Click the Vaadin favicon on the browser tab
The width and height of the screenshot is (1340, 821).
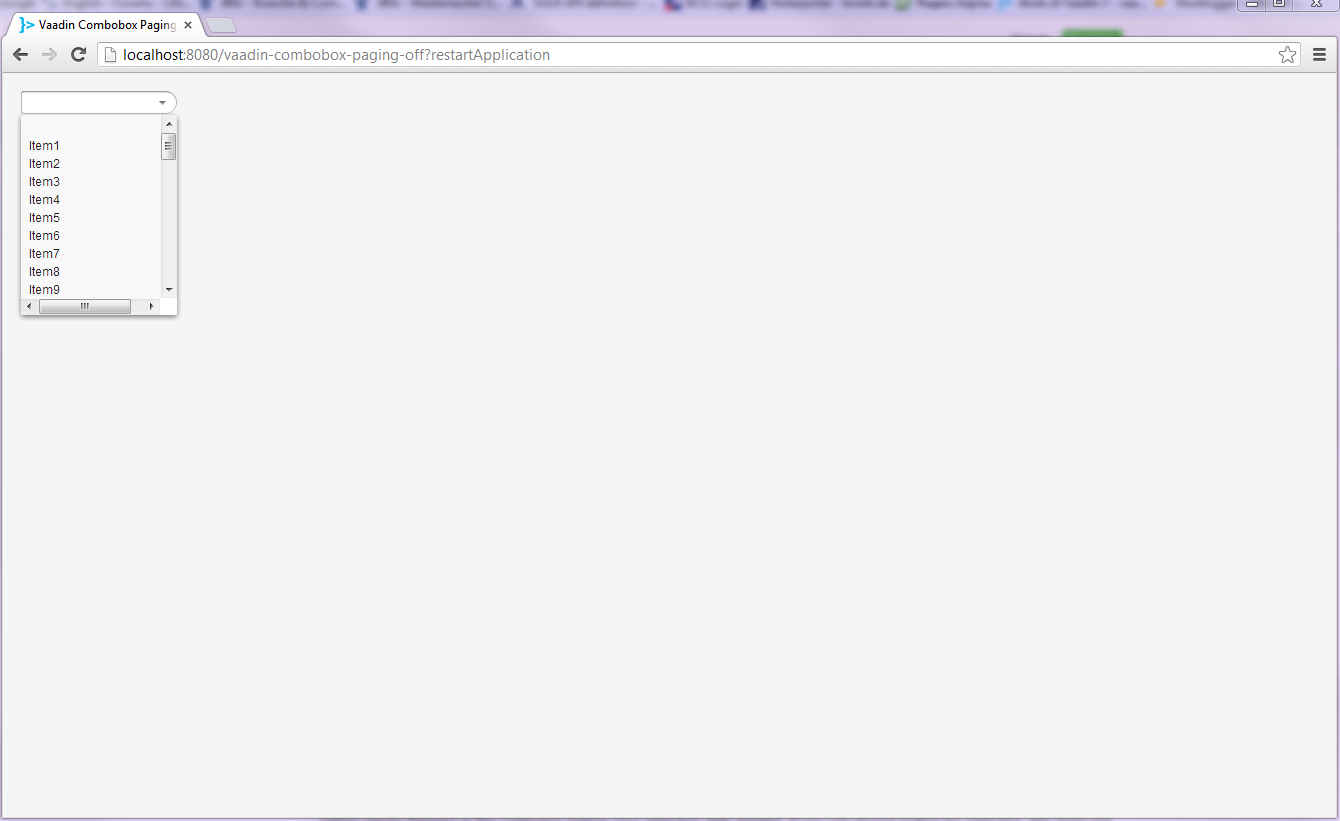pyautogui.click(x=26, y=25)
